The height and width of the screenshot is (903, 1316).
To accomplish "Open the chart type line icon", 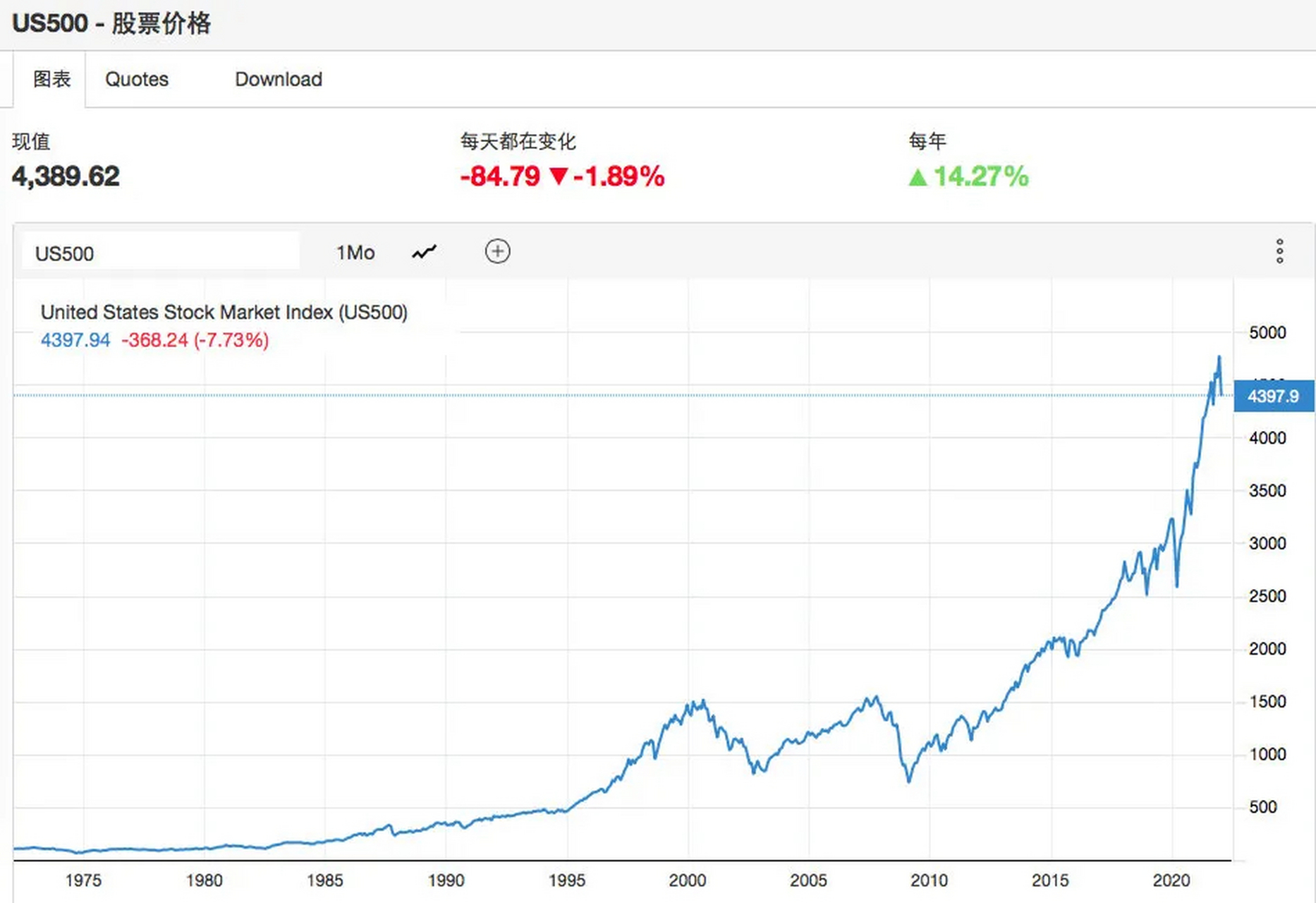I will pyautogui.click(x=424, y=252).
